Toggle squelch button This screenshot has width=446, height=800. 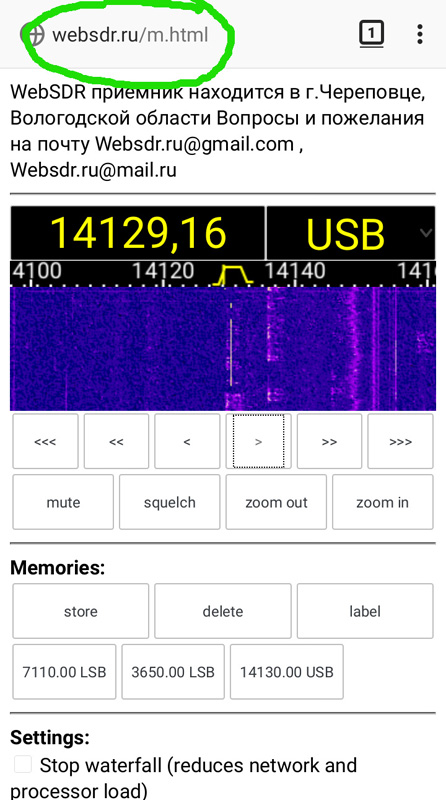tap(169, 503)
